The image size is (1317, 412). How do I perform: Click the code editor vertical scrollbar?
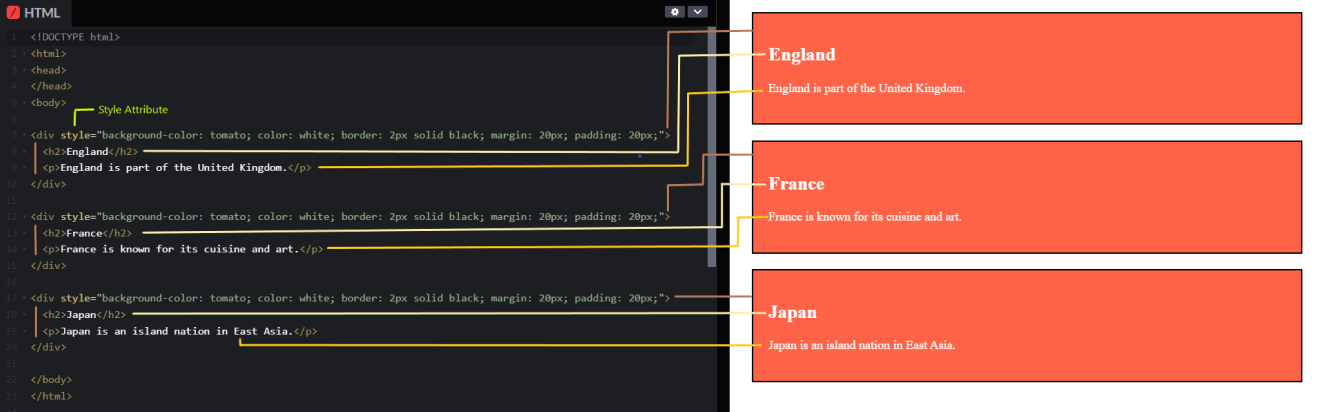point(712,147)
